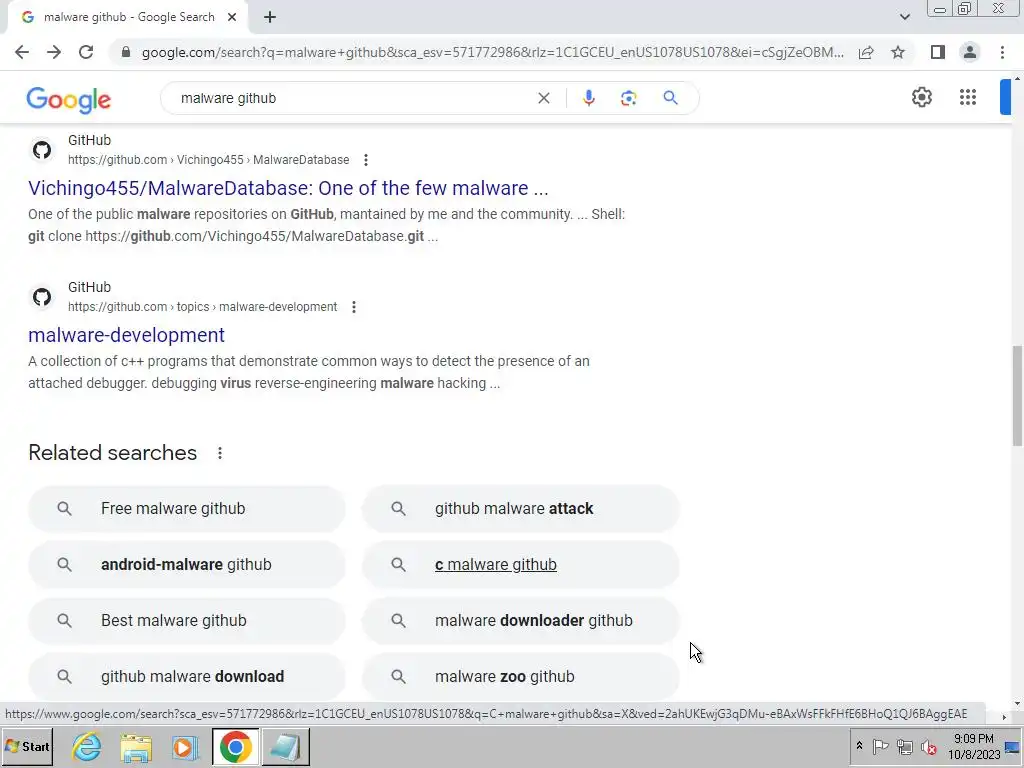Start voice search with microphone icon

(x=588, y=98)
